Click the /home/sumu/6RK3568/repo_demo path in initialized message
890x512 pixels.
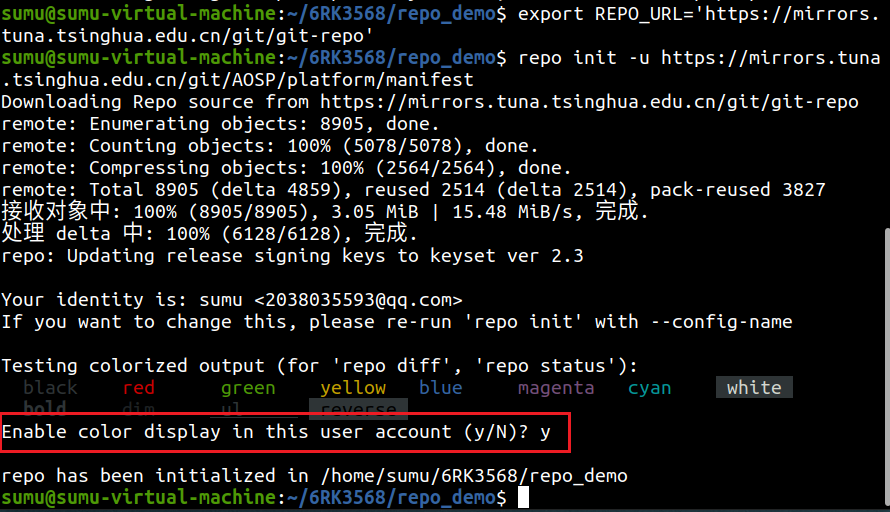474,476
